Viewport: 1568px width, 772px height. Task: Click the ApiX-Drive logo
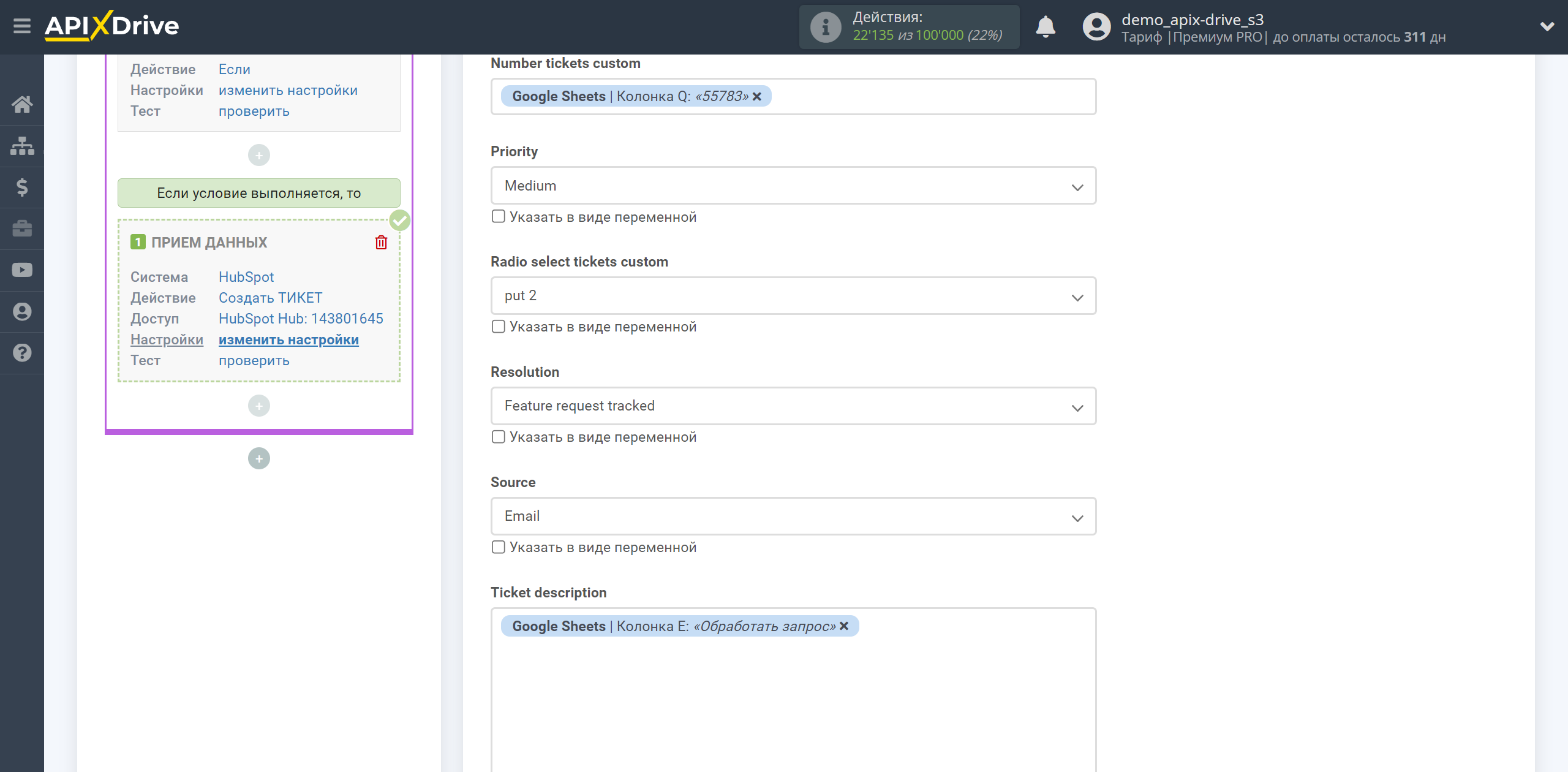111,26
